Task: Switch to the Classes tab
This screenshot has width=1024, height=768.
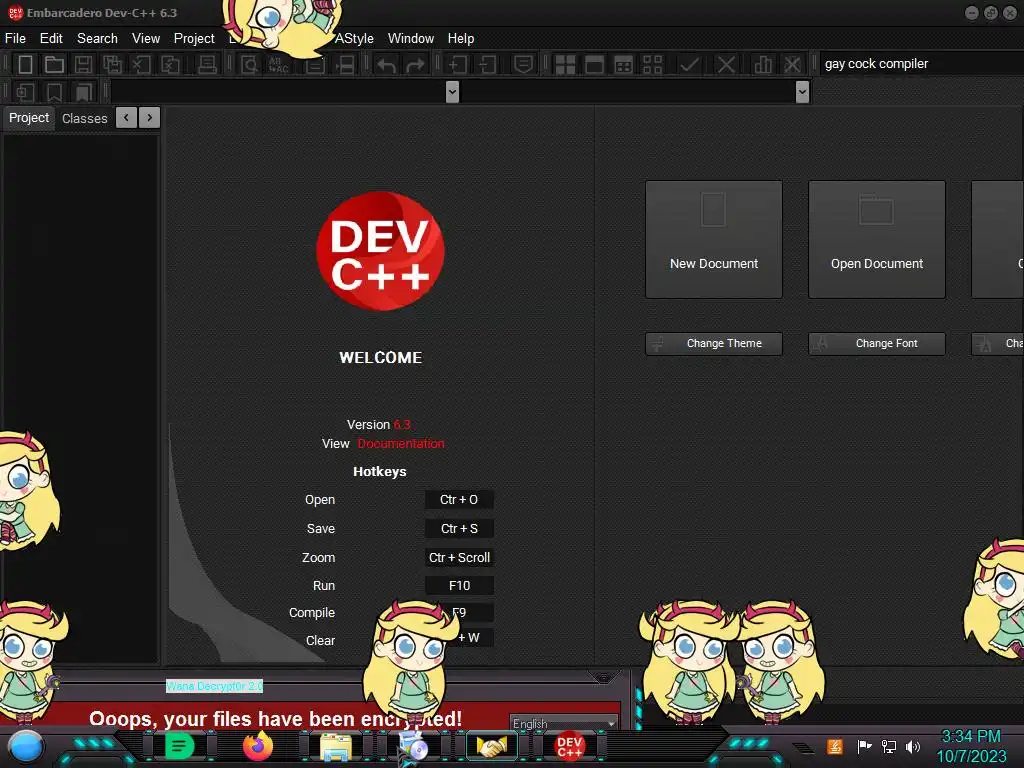Action: point(84,118)
